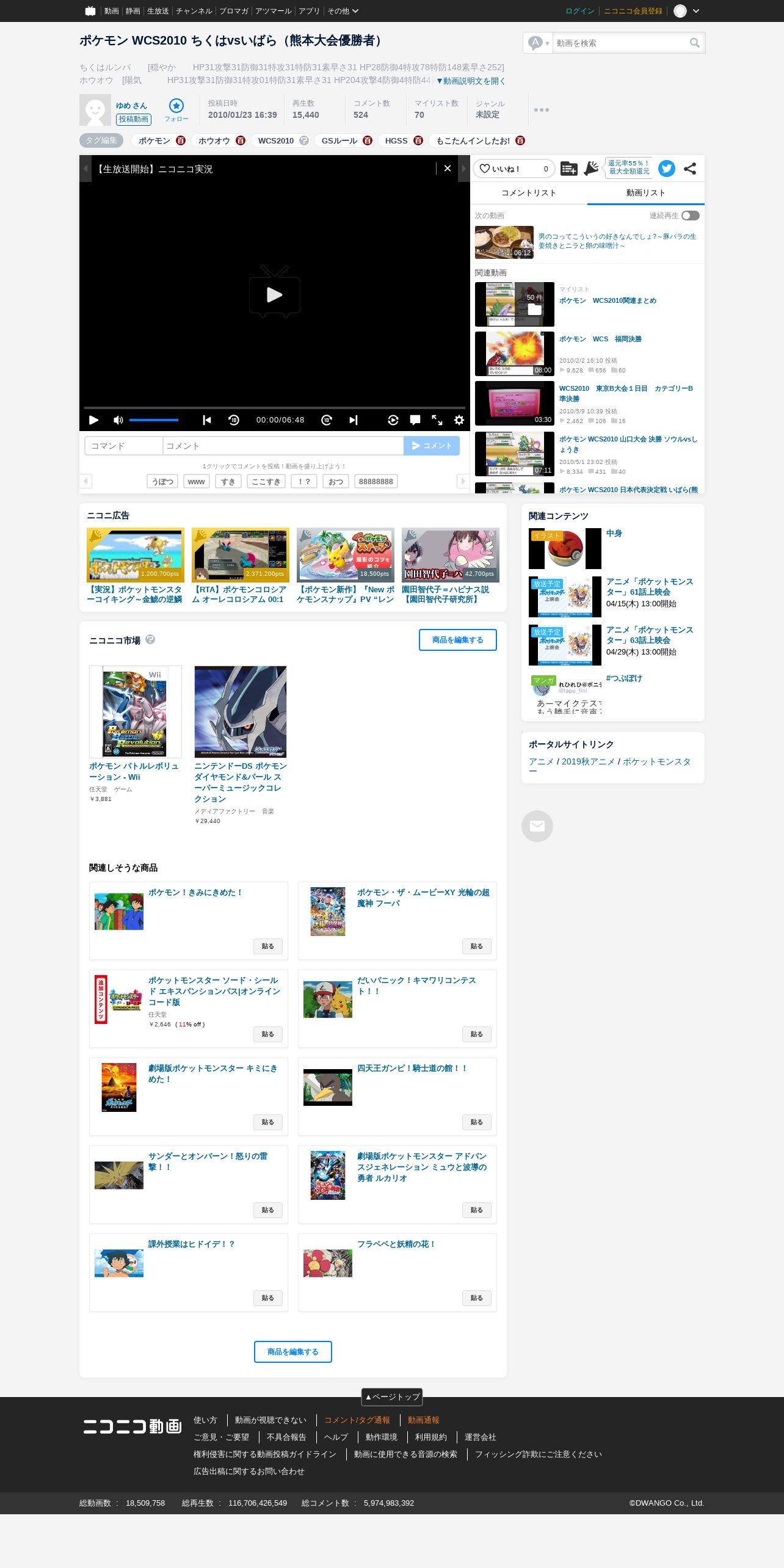Open the 生放送 menu item
The image size is (784, 1568).
click(x=158, y=11)
